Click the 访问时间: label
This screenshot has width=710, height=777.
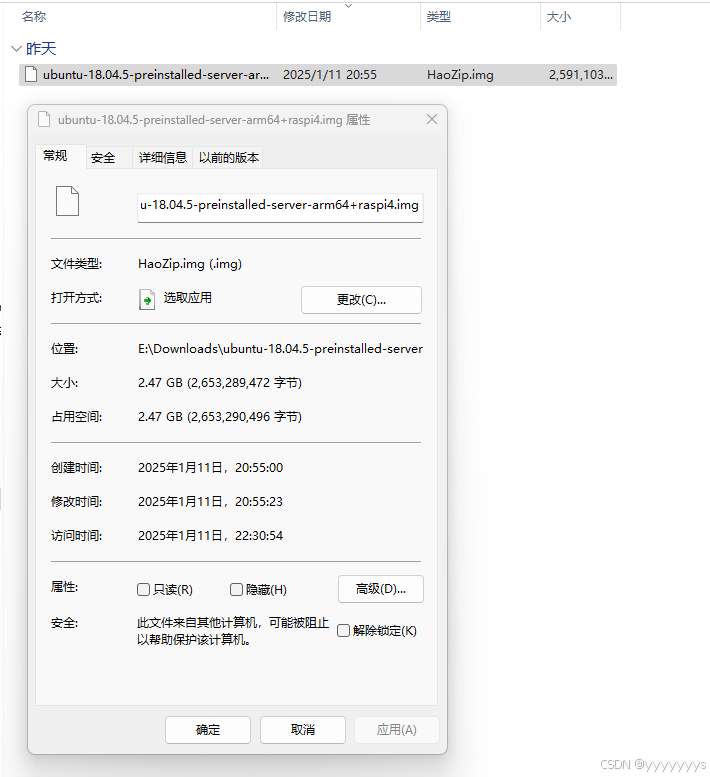(x=76, y=536)
